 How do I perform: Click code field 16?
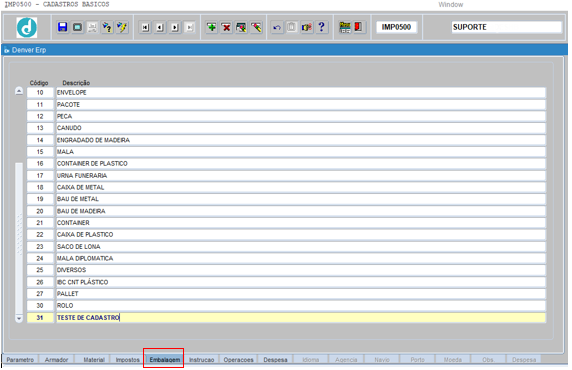point(40,163)
